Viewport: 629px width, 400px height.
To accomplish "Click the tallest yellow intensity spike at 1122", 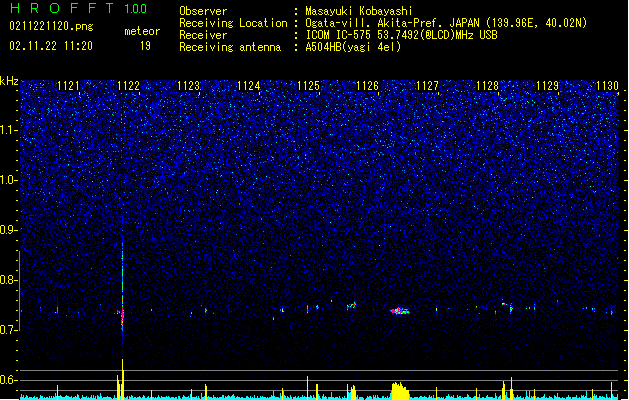I will pos(122,379).
